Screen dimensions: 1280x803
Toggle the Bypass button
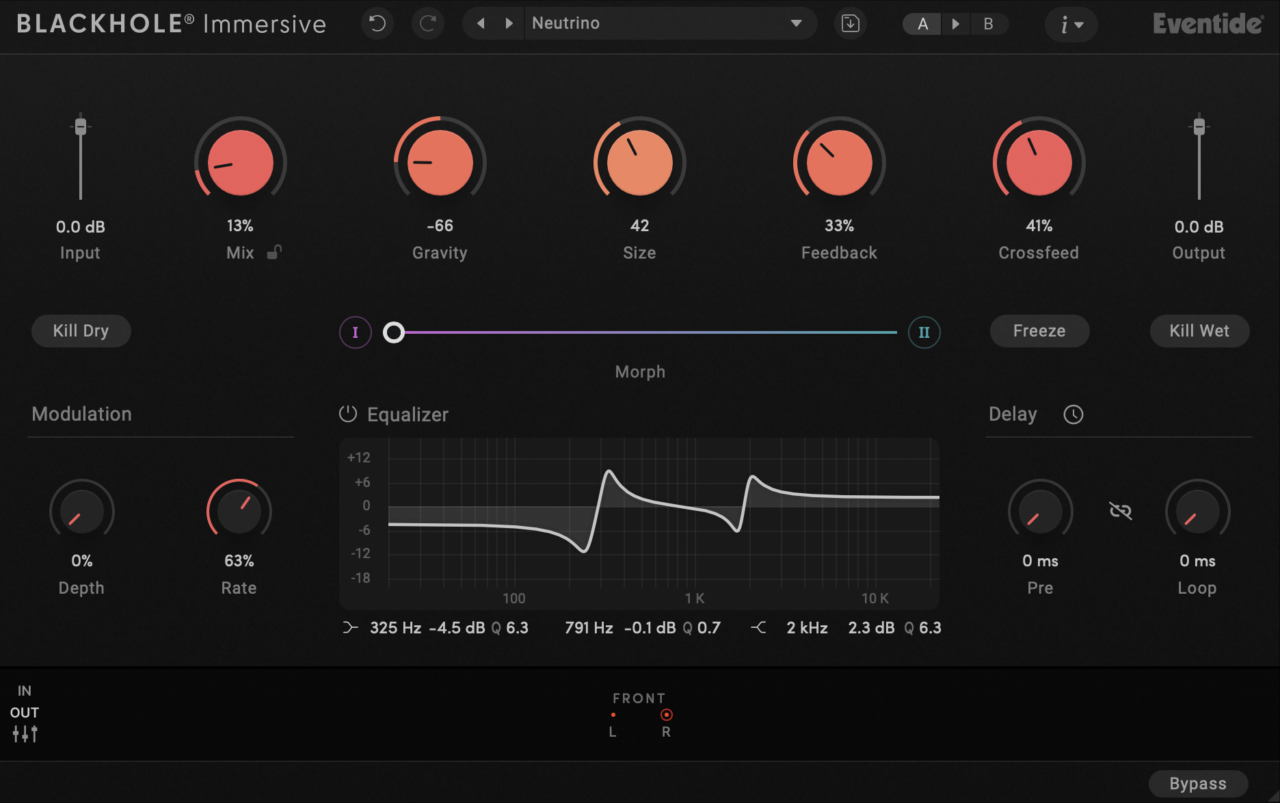(1198, 784)
